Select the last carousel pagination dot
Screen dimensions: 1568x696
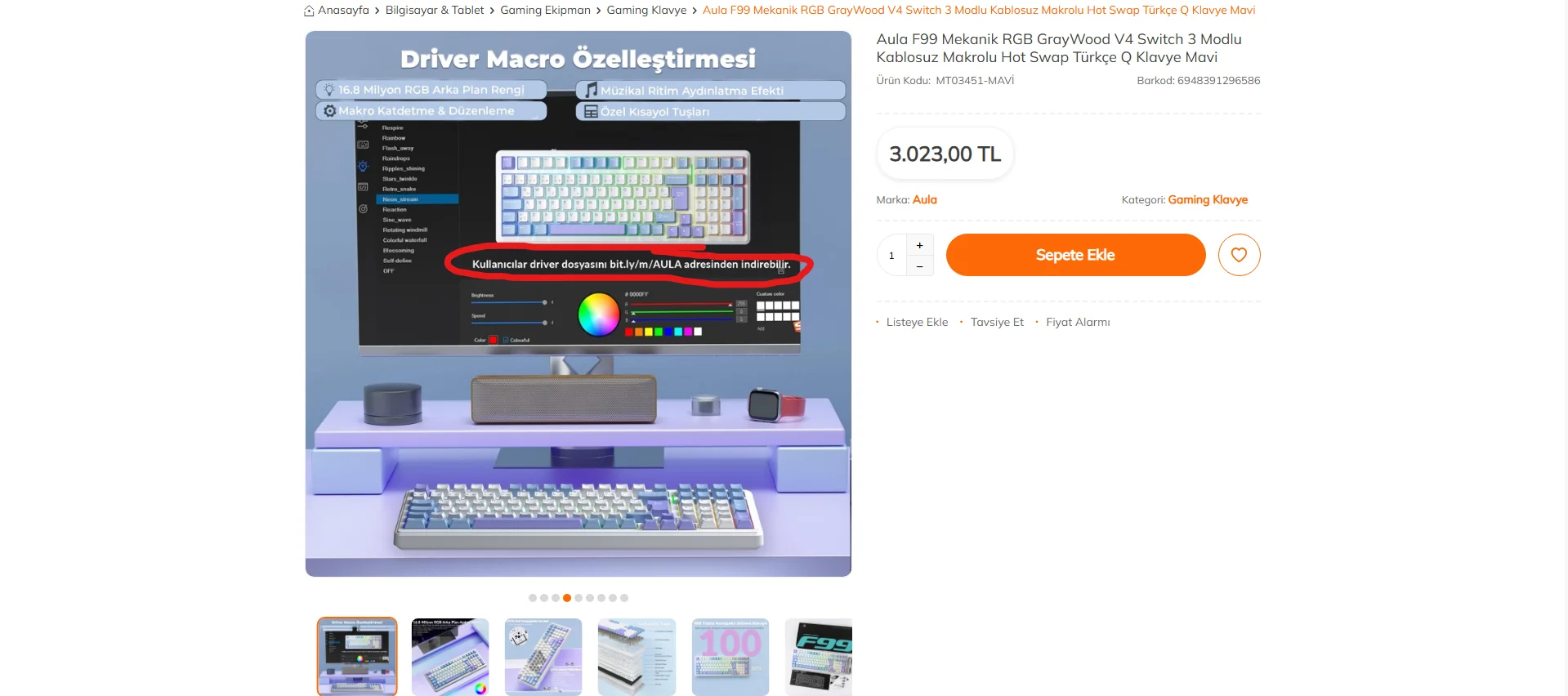(624, 598)
